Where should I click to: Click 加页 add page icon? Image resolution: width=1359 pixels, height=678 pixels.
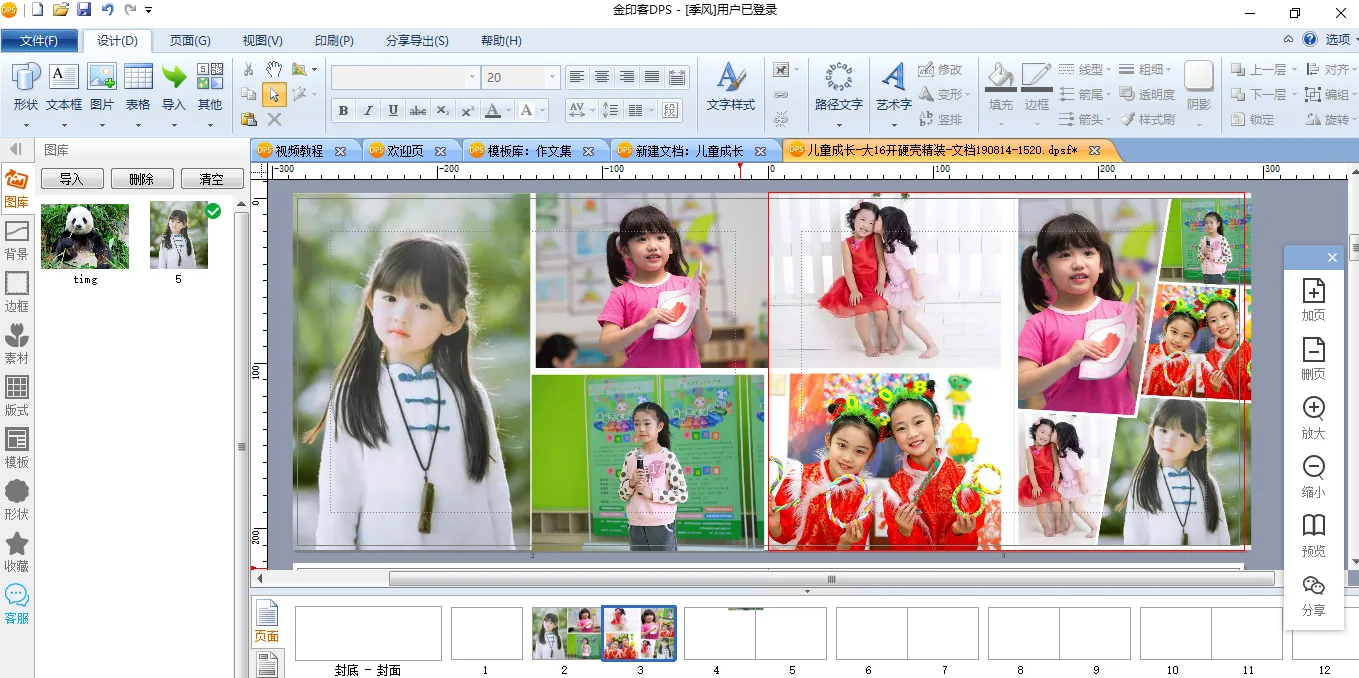pyautogui.click(x=1313, y=299)
